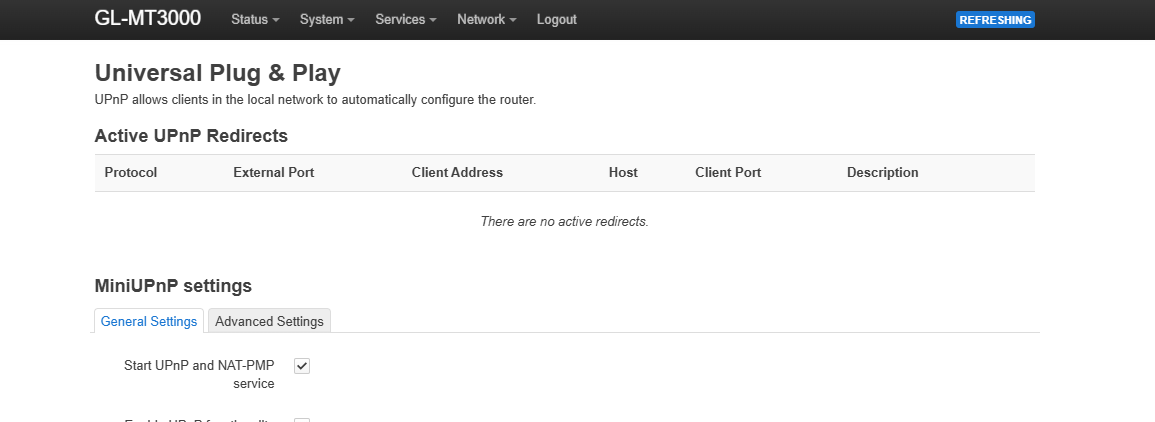Switch to the Advanced Settings tab
Image resolution: width=1155 pixels, height=422 pixels.
click(270, 321)
